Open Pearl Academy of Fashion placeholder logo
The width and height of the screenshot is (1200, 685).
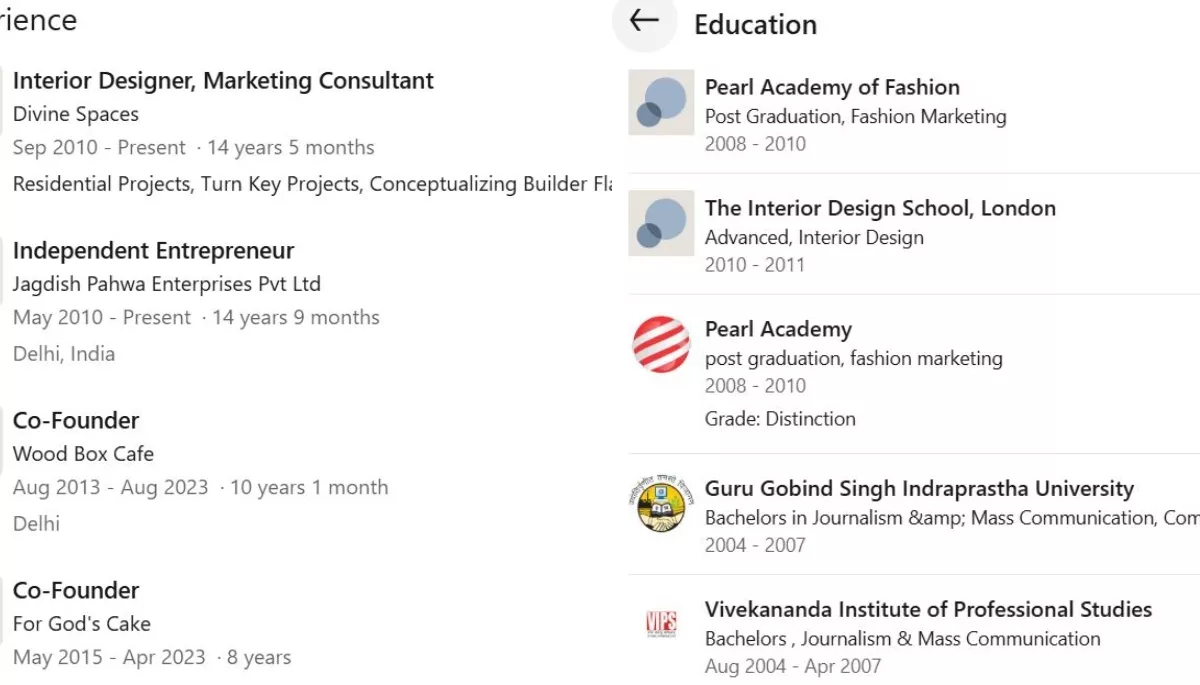(661, 102)
